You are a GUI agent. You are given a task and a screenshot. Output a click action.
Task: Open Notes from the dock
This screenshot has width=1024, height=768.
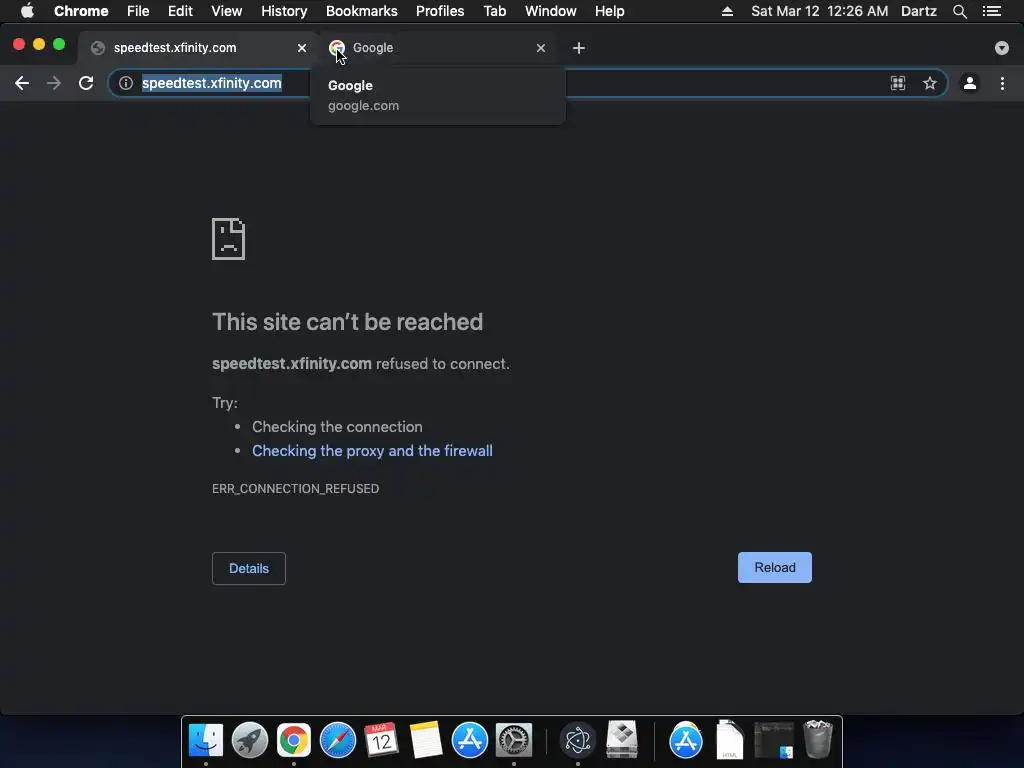(x=426, y=741)
